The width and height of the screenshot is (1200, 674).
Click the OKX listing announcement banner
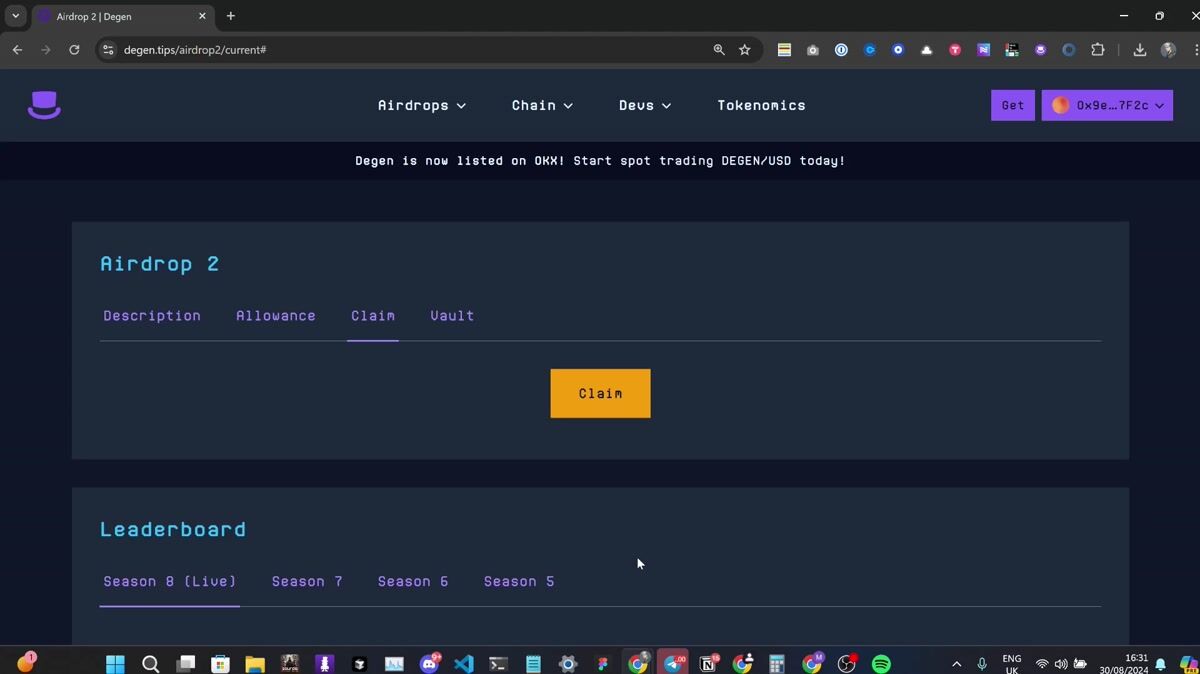[x=600, y=161]
